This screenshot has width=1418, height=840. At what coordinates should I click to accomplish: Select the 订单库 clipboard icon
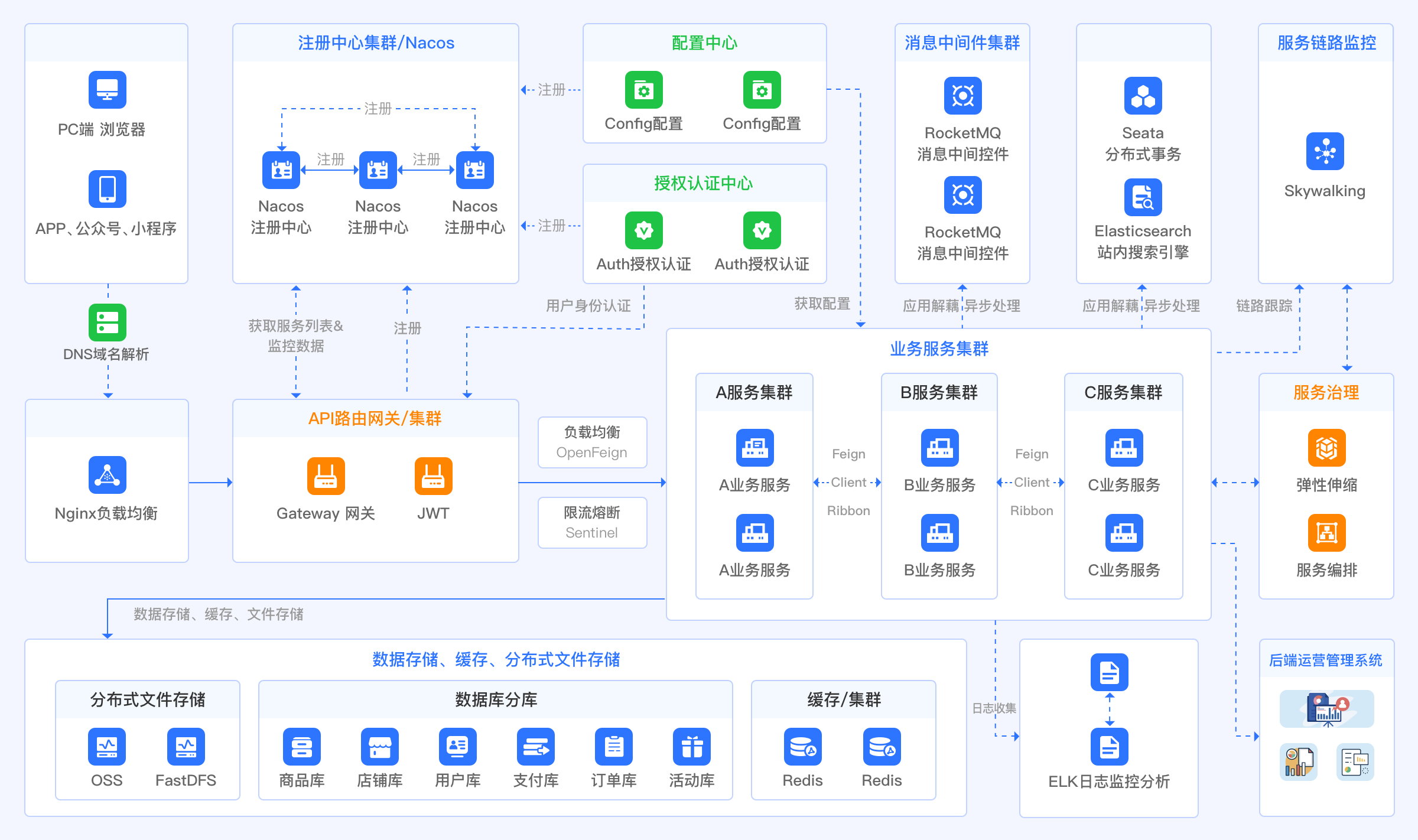pyautogui.click(x=613, y=747)
